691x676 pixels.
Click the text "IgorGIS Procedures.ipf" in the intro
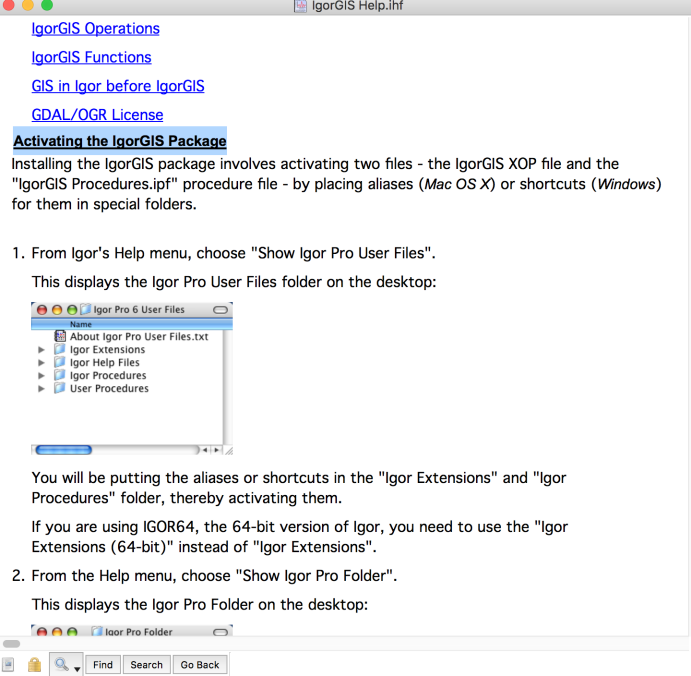[94, 184]
